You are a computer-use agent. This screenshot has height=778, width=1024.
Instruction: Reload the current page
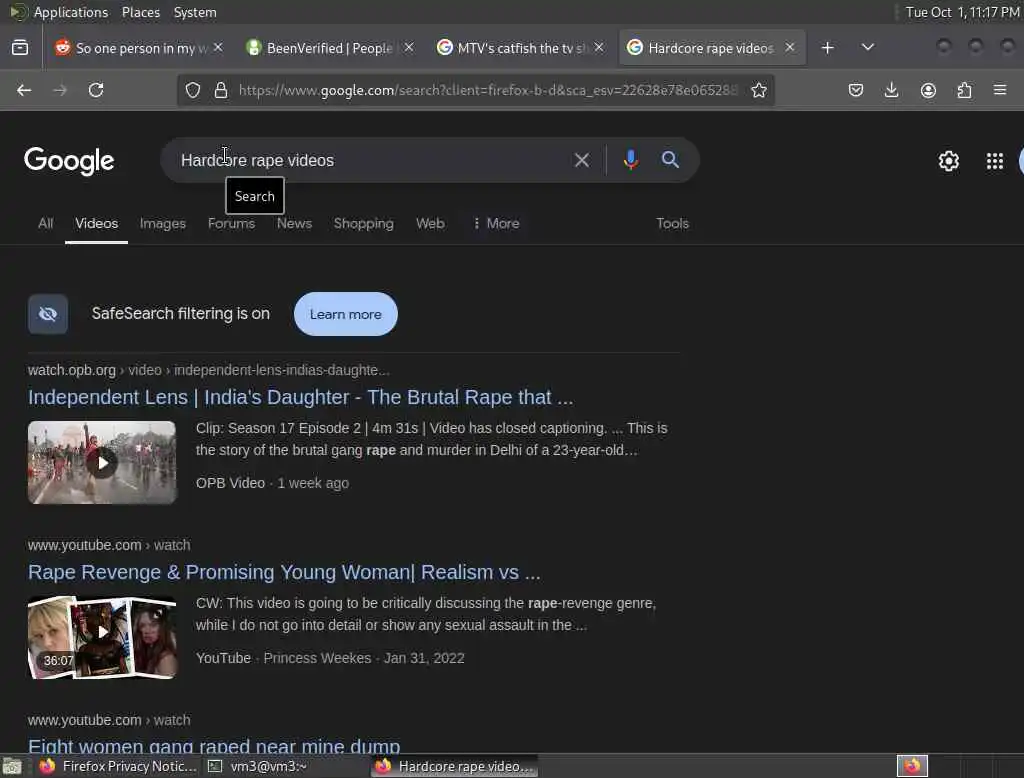coord(96,90)
